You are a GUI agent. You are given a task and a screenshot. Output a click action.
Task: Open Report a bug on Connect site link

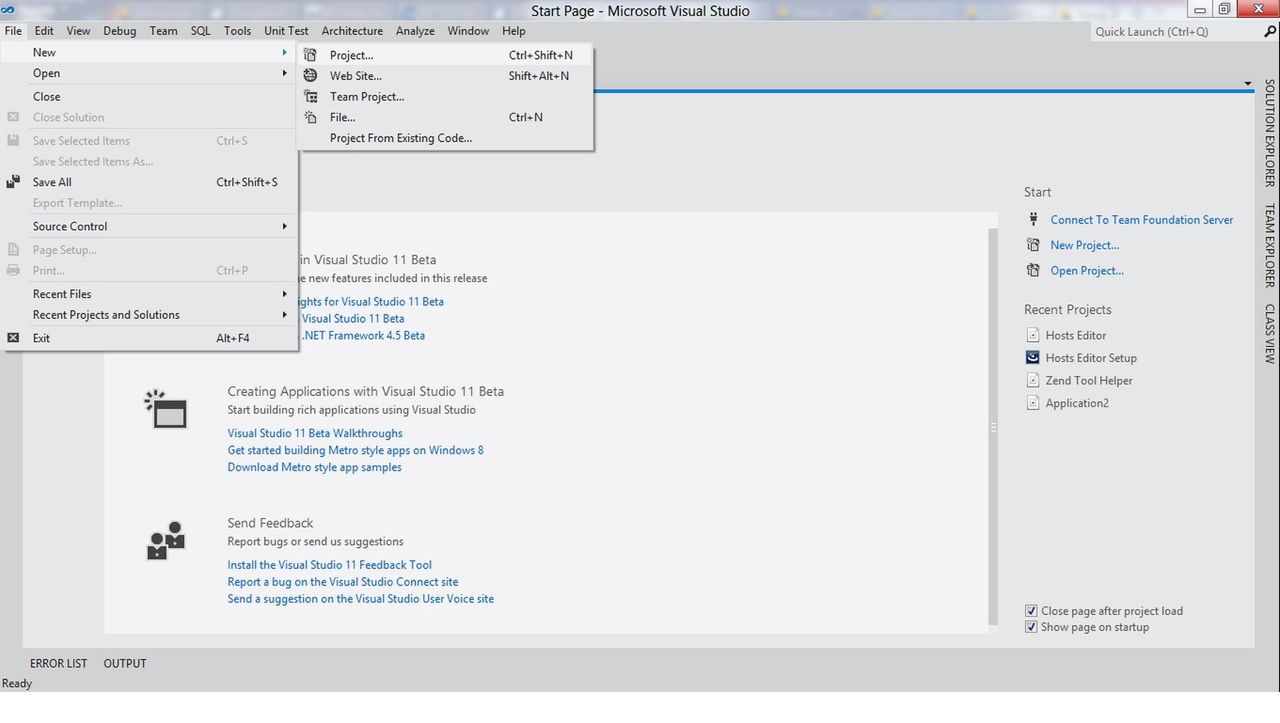pyautogui.click(x=342, y=582)
